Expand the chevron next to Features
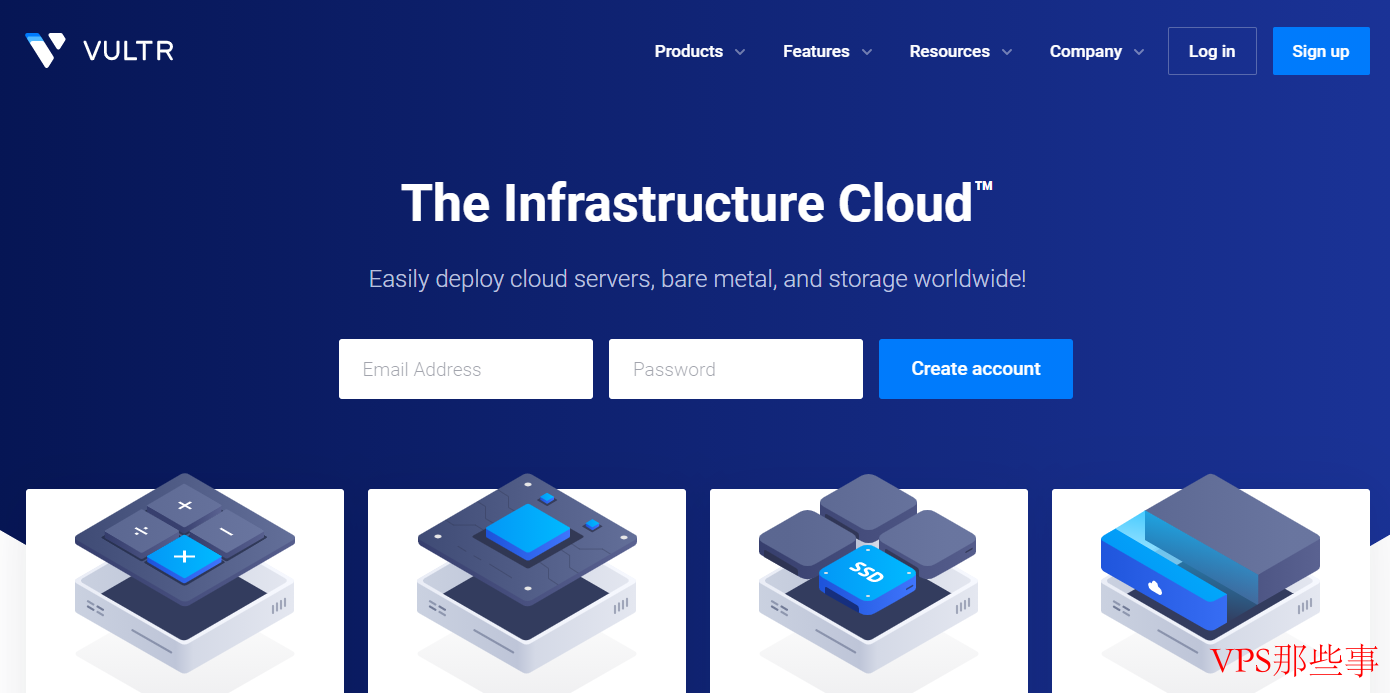1390x693 pixels. coord(867,52)
